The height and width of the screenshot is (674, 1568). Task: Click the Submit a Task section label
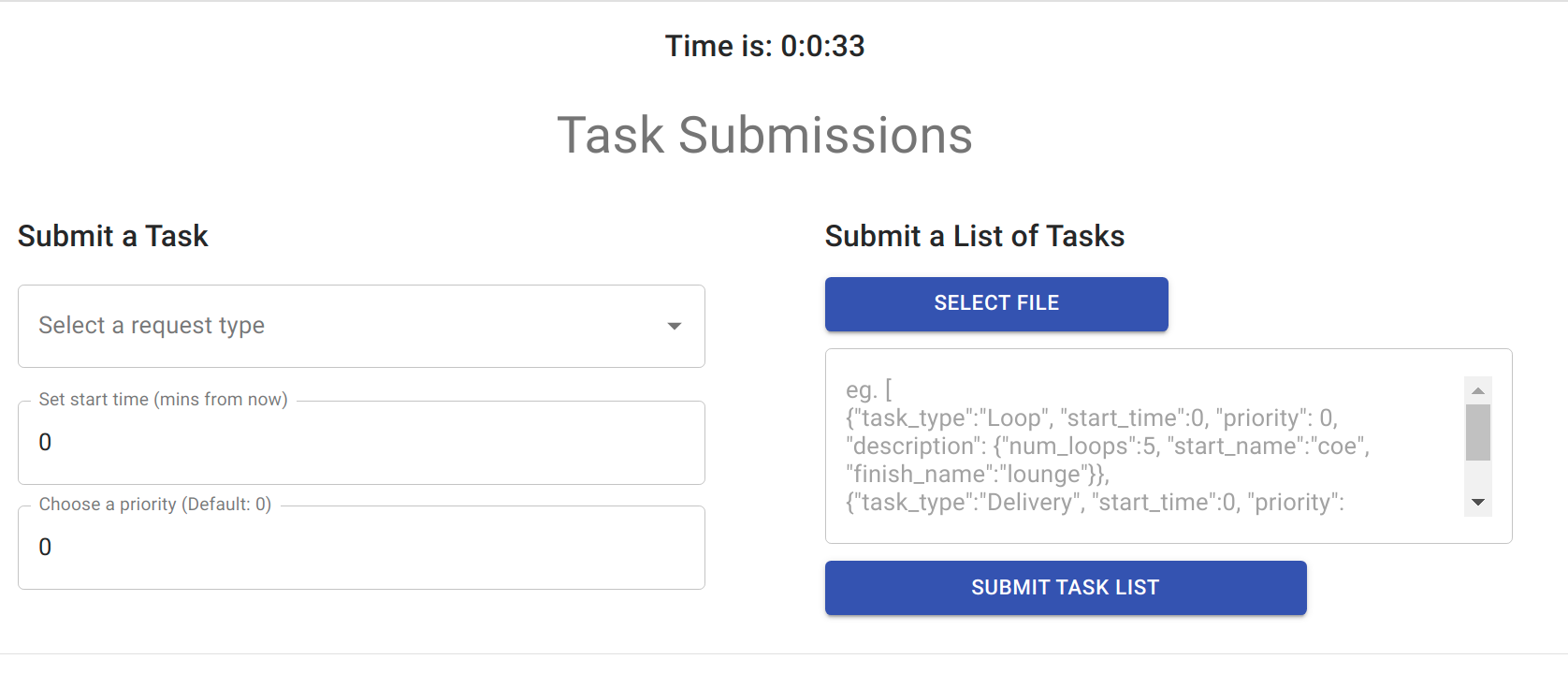112,236
